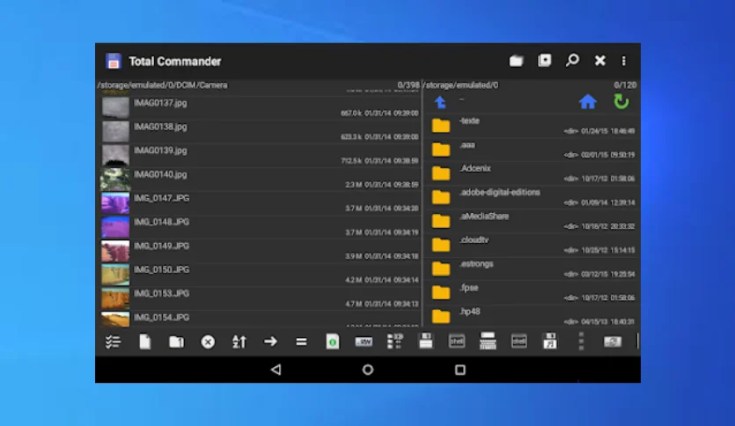Click the first shell toolbar icon
735x426 pixels.
[x=457, y=341]
